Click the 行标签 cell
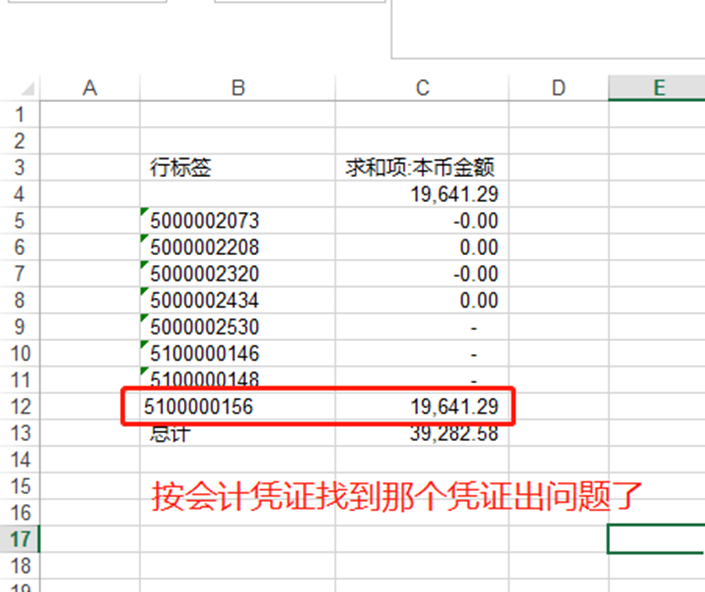Image resolution: width=705 pixels, height=592 pixels. (x=182, y=168)
